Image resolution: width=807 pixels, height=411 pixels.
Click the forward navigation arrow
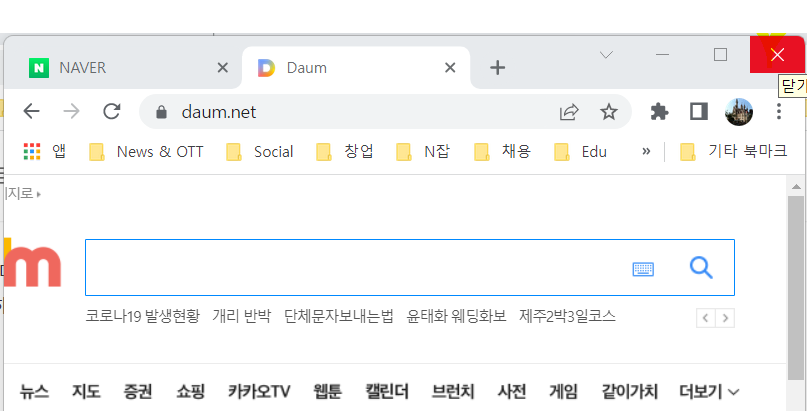pyautogui.click(x=72, y=111)
